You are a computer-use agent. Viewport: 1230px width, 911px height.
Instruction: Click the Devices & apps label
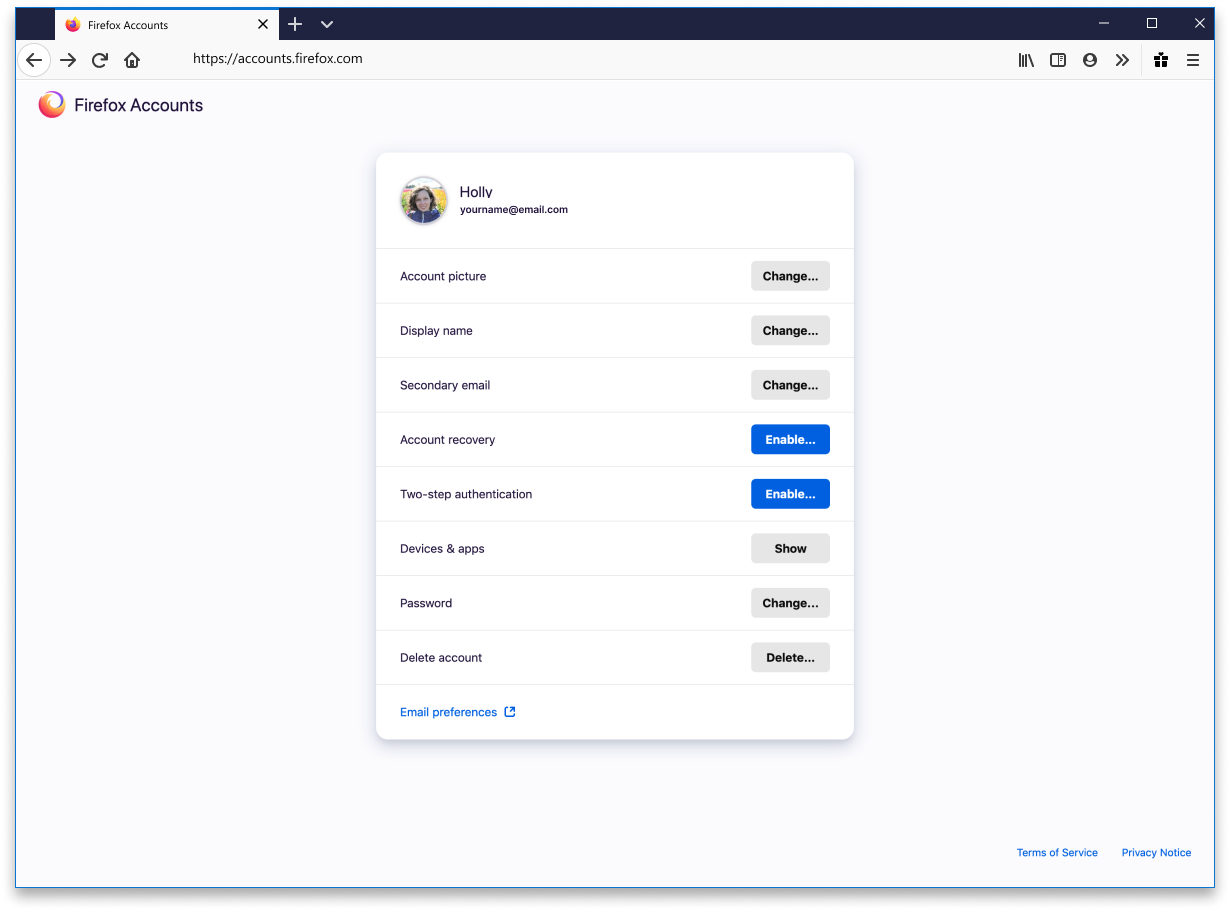tap(442, 549)
